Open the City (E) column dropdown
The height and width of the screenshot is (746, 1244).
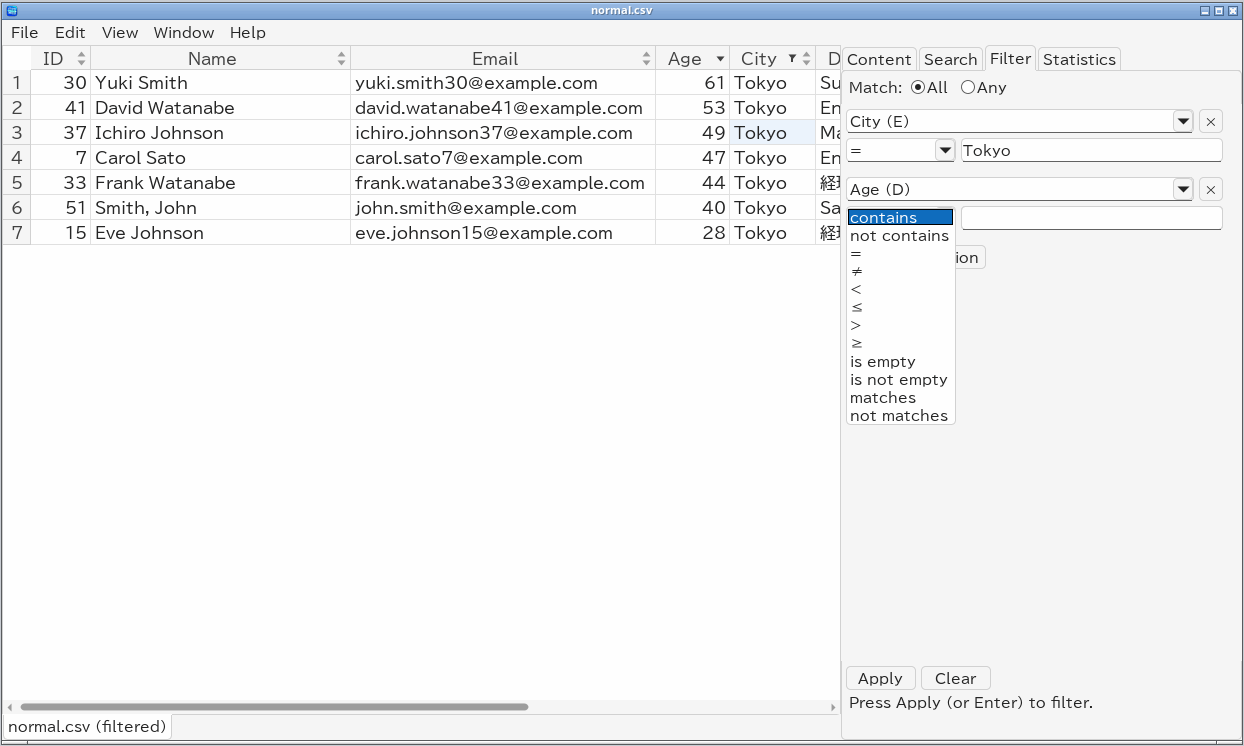[1183, 122]
